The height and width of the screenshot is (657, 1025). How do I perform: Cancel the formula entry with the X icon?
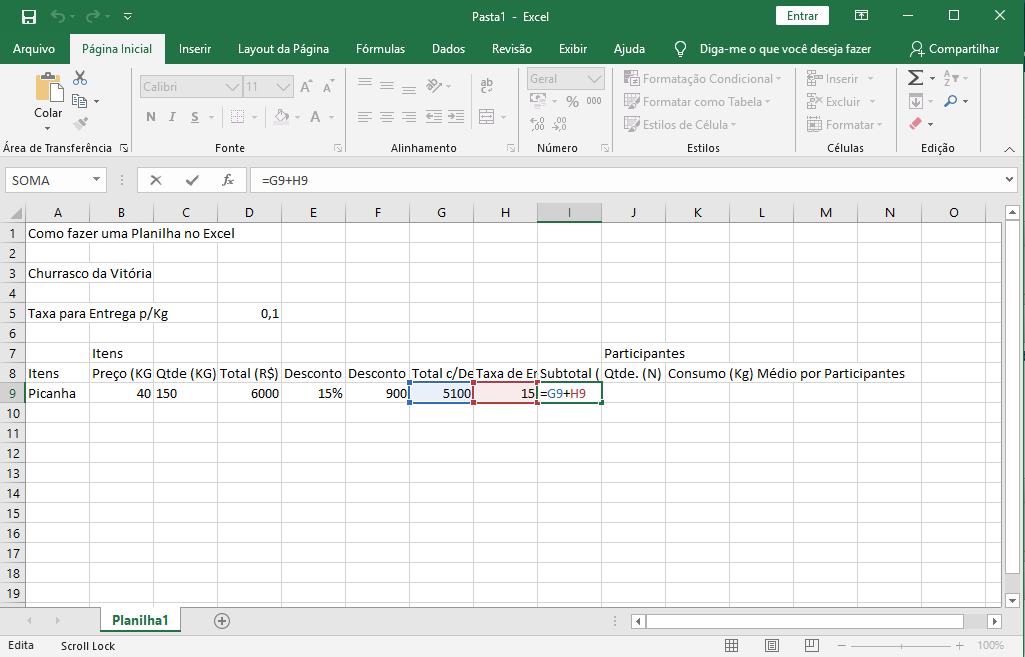pyautogui.click(x=156, y=180)
